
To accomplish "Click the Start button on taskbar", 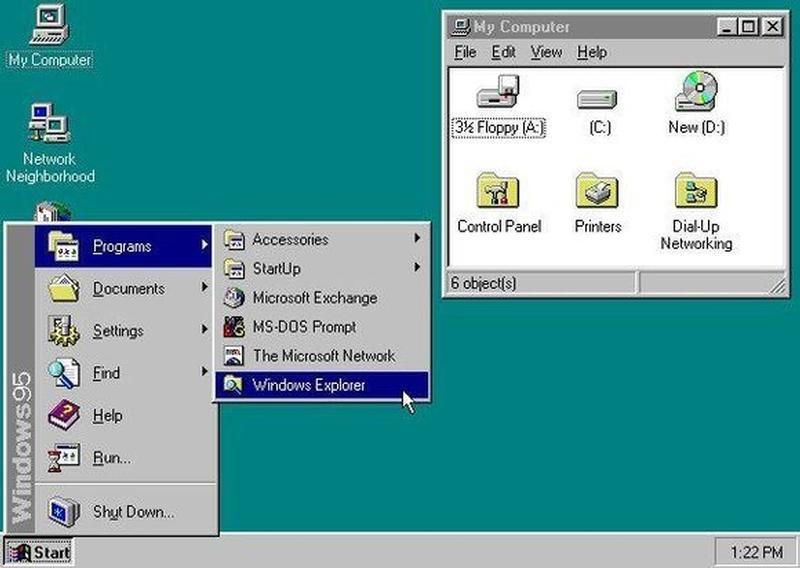I will 38,552.
